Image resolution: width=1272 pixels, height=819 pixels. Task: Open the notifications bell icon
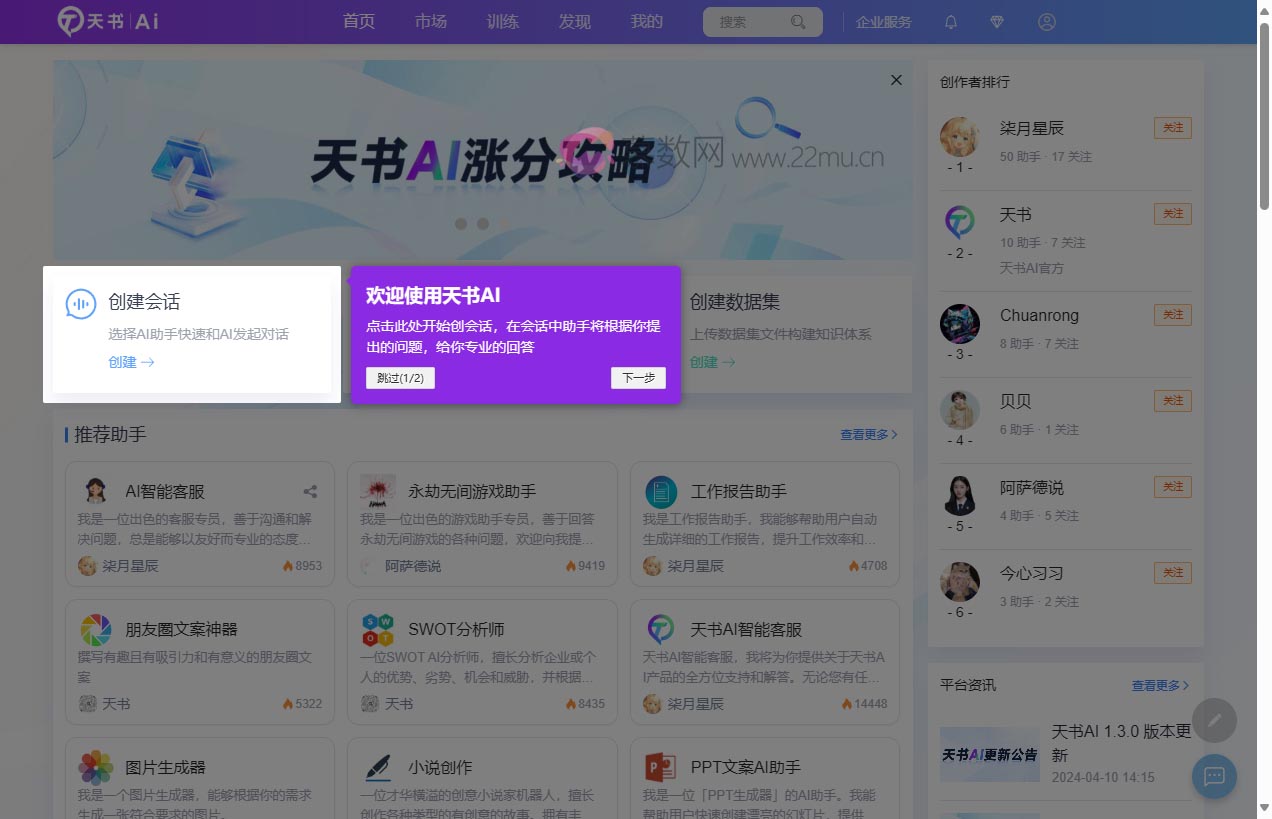click(949, 21)
